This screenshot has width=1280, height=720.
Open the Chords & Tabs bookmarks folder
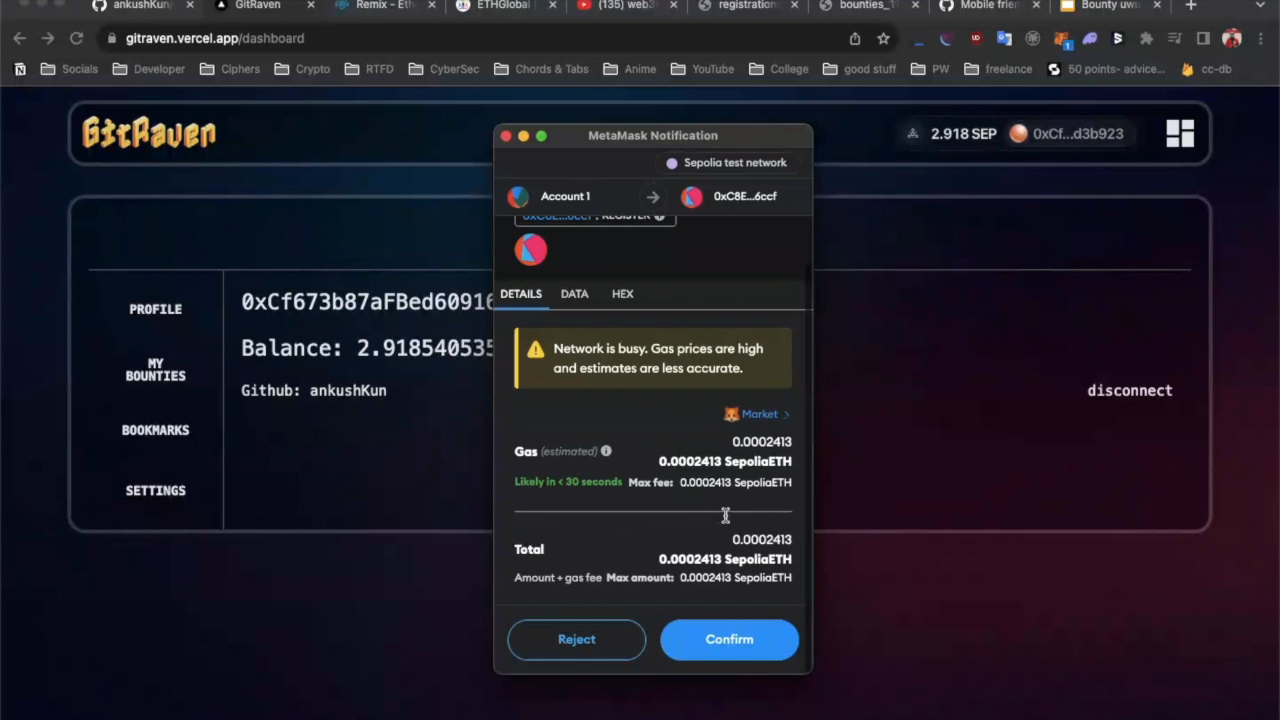click(541, 69)
